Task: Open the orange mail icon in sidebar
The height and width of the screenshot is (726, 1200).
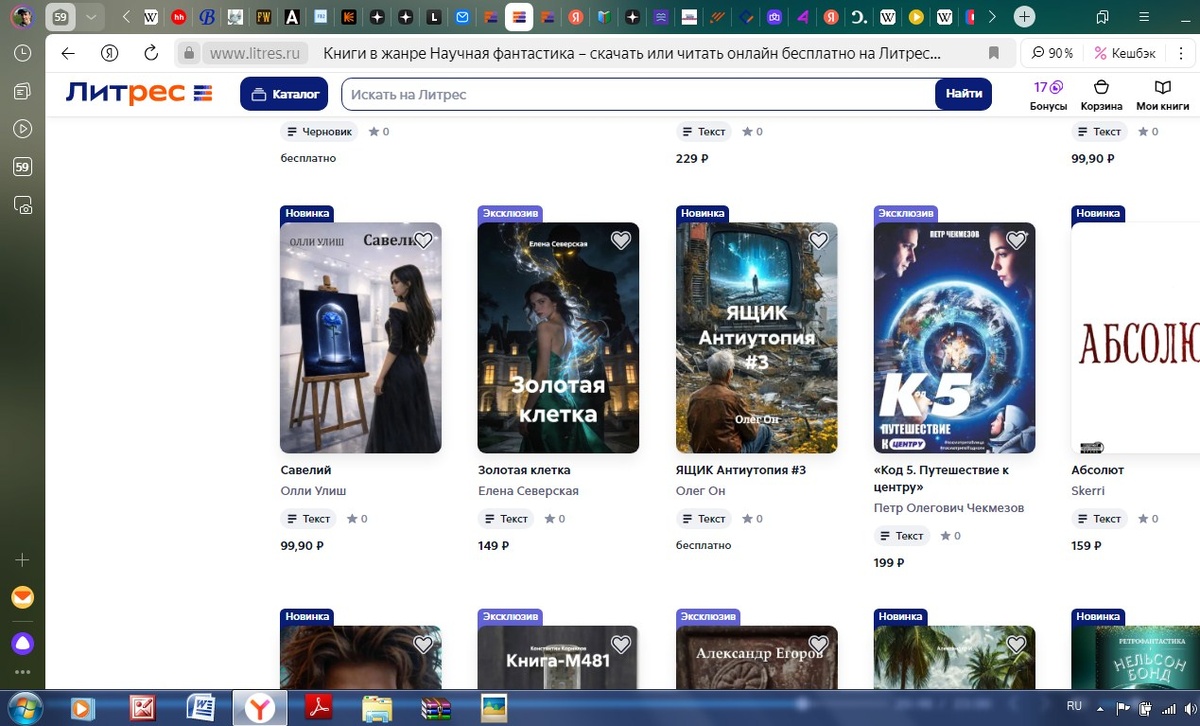Action: (22, 597)
